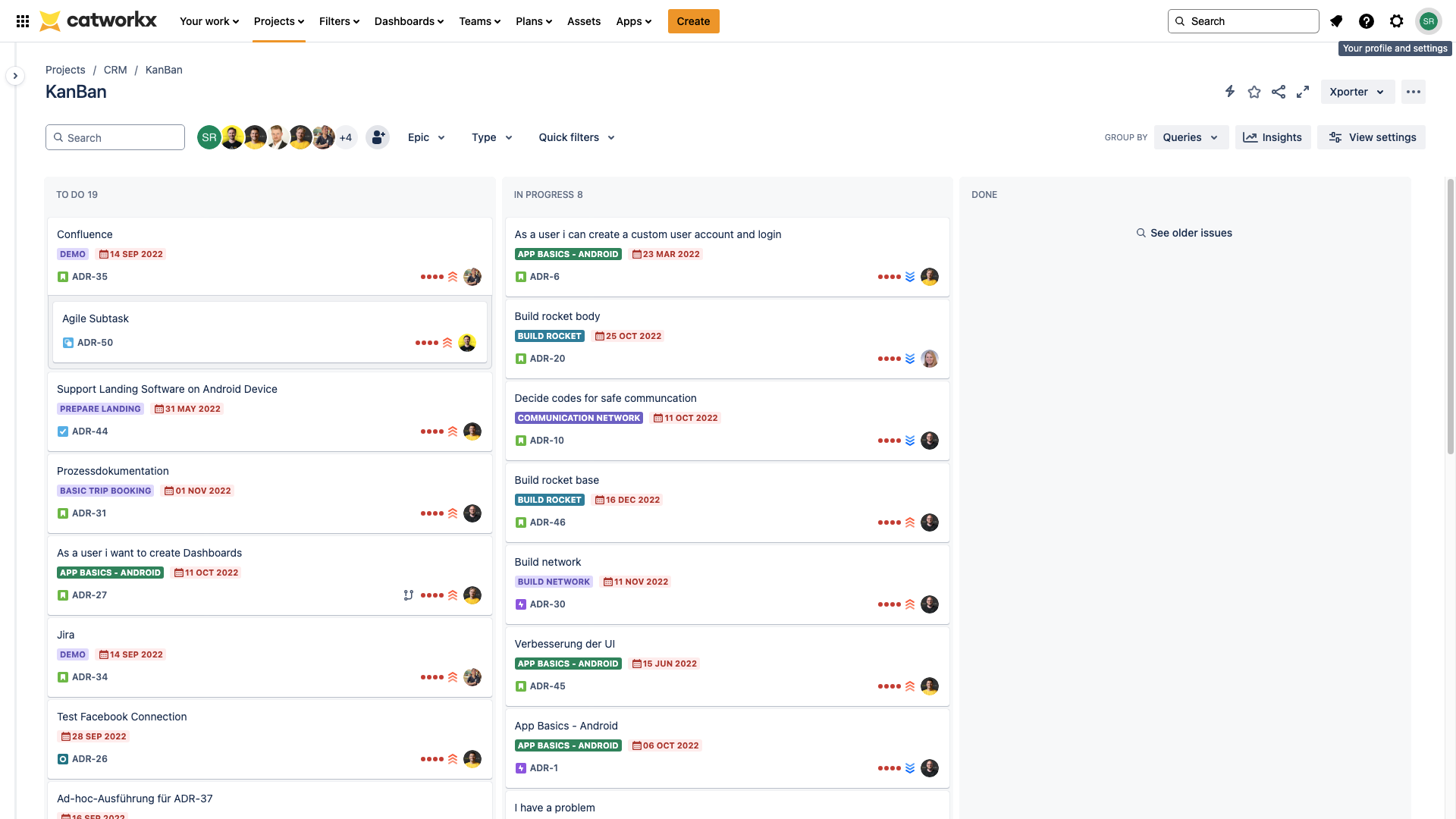The width and height of the screenshot is (1456, 819).
Task: Open the Filters menu
Action: pos(339,21)
